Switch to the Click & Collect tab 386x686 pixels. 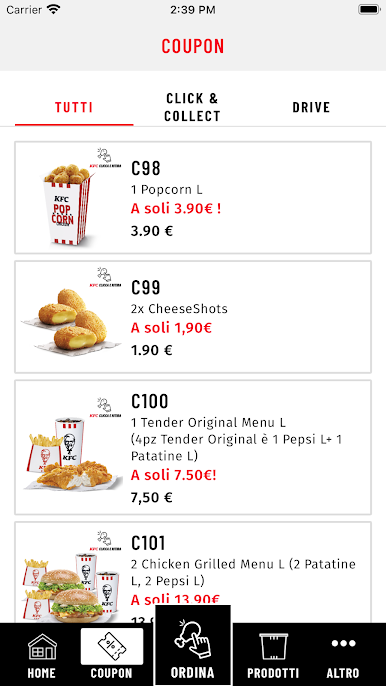192,107
